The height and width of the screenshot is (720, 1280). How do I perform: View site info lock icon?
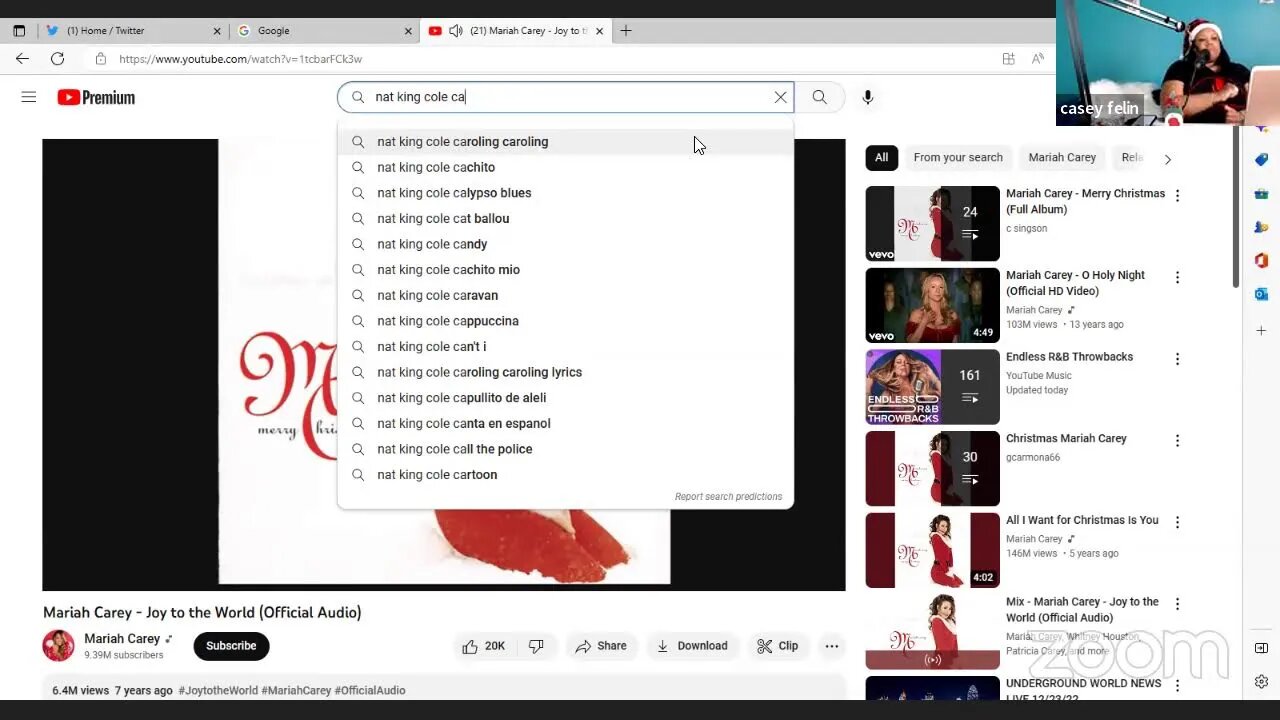[x=100, y=59]
